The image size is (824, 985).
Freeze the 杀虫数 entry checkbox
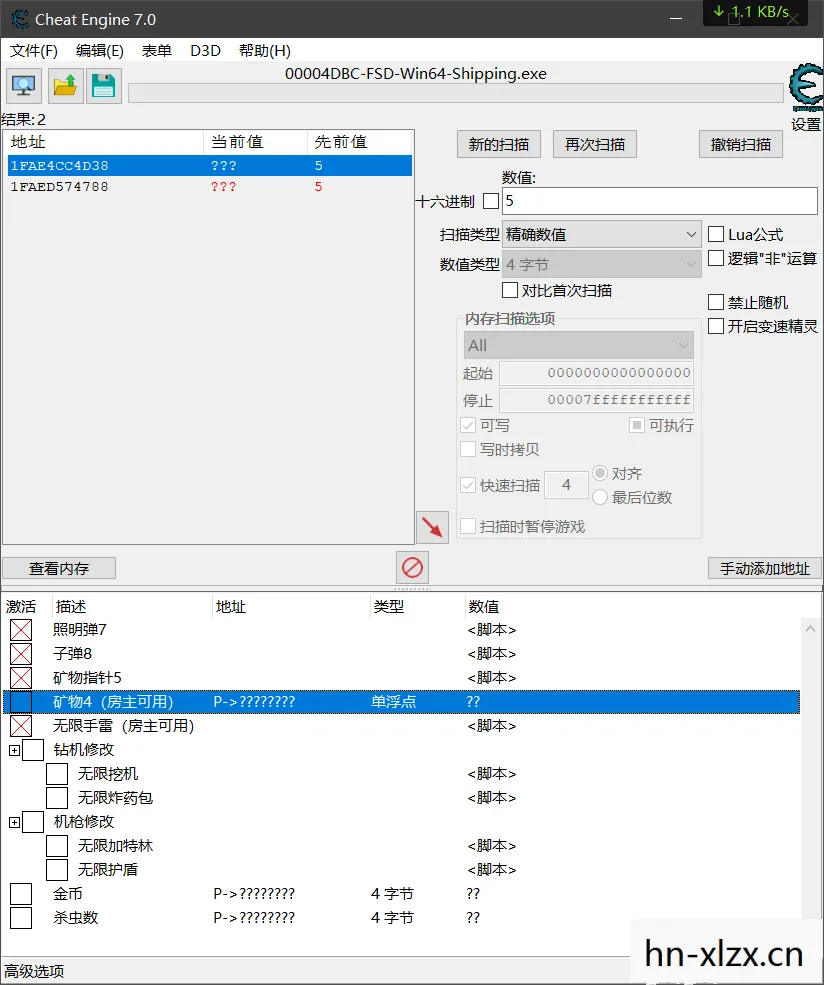pos(21,918)
